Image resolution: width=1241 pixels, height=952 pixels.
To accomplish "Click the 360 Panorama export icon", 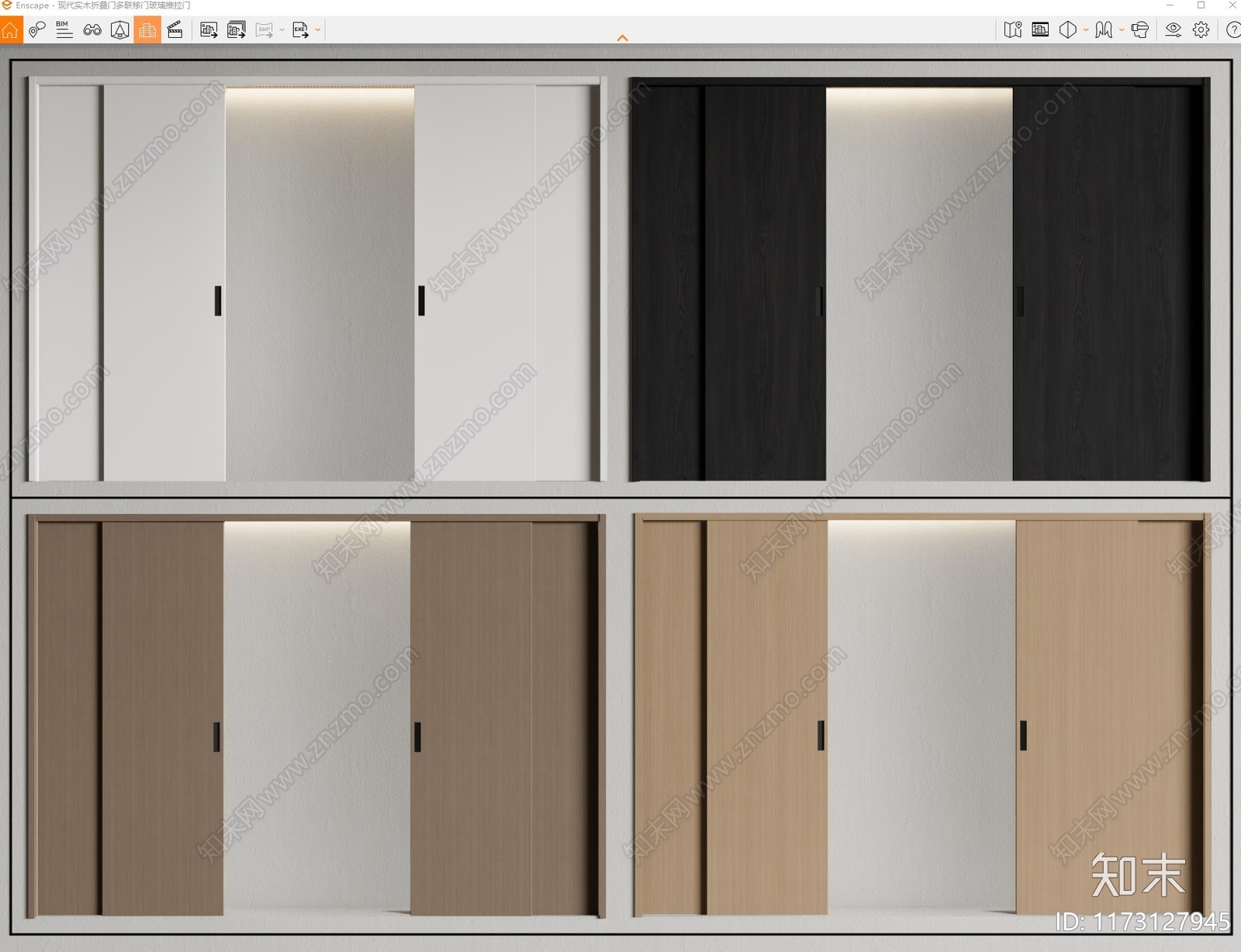I will pyautogui.click(x=264, y=30).
